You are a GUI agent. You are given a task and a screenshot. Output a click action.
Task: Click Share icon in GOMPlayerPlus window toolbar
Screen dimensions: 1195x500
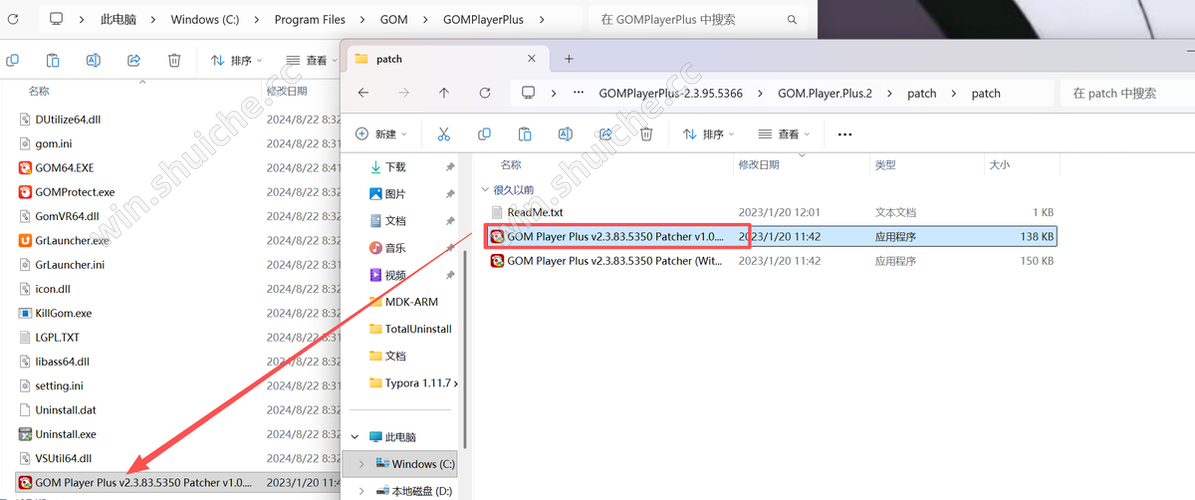coord(134,60)
